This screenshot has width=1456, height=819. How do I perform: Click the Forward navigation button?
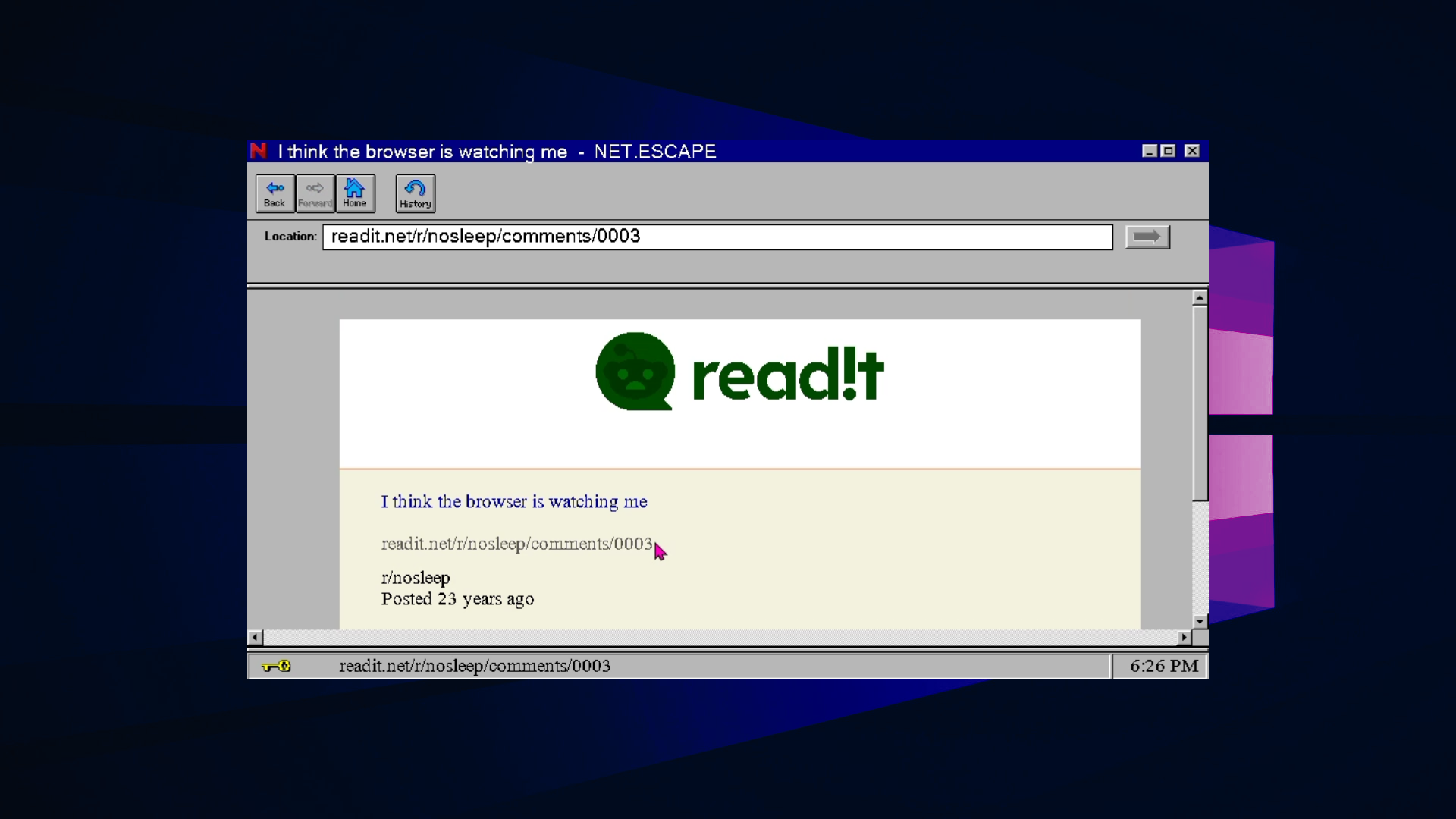(x=315, y=193)
